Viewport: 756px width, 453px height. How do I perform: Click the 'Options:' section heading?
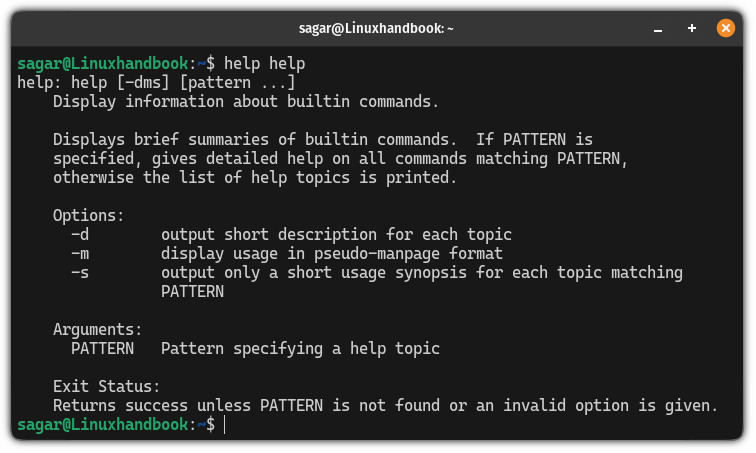point(89,216)
